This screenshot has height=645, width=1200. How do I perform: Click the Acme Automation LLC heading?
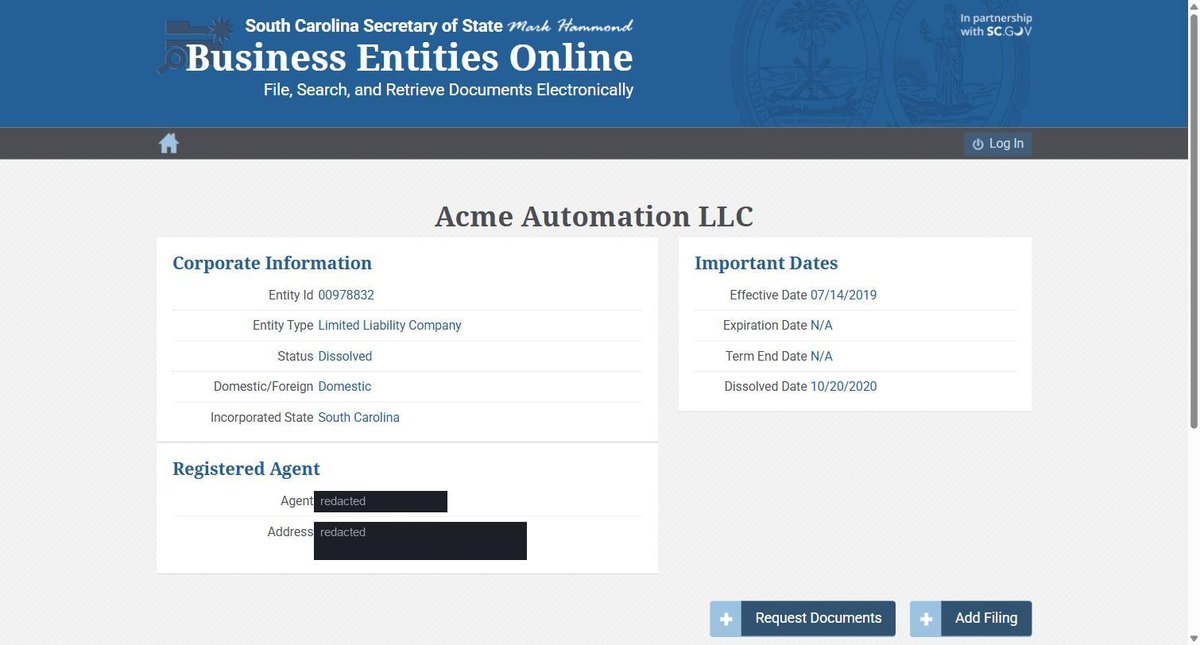click(x=594, y=216)
